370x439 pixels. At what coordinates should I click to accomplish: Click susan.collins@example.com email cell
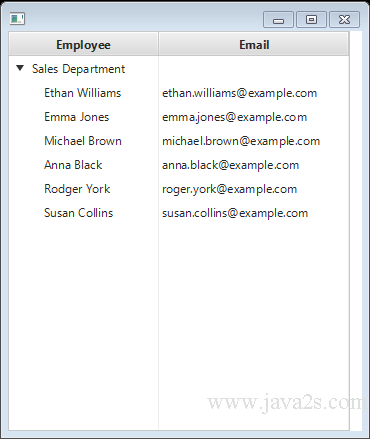(x=254, y=213)
